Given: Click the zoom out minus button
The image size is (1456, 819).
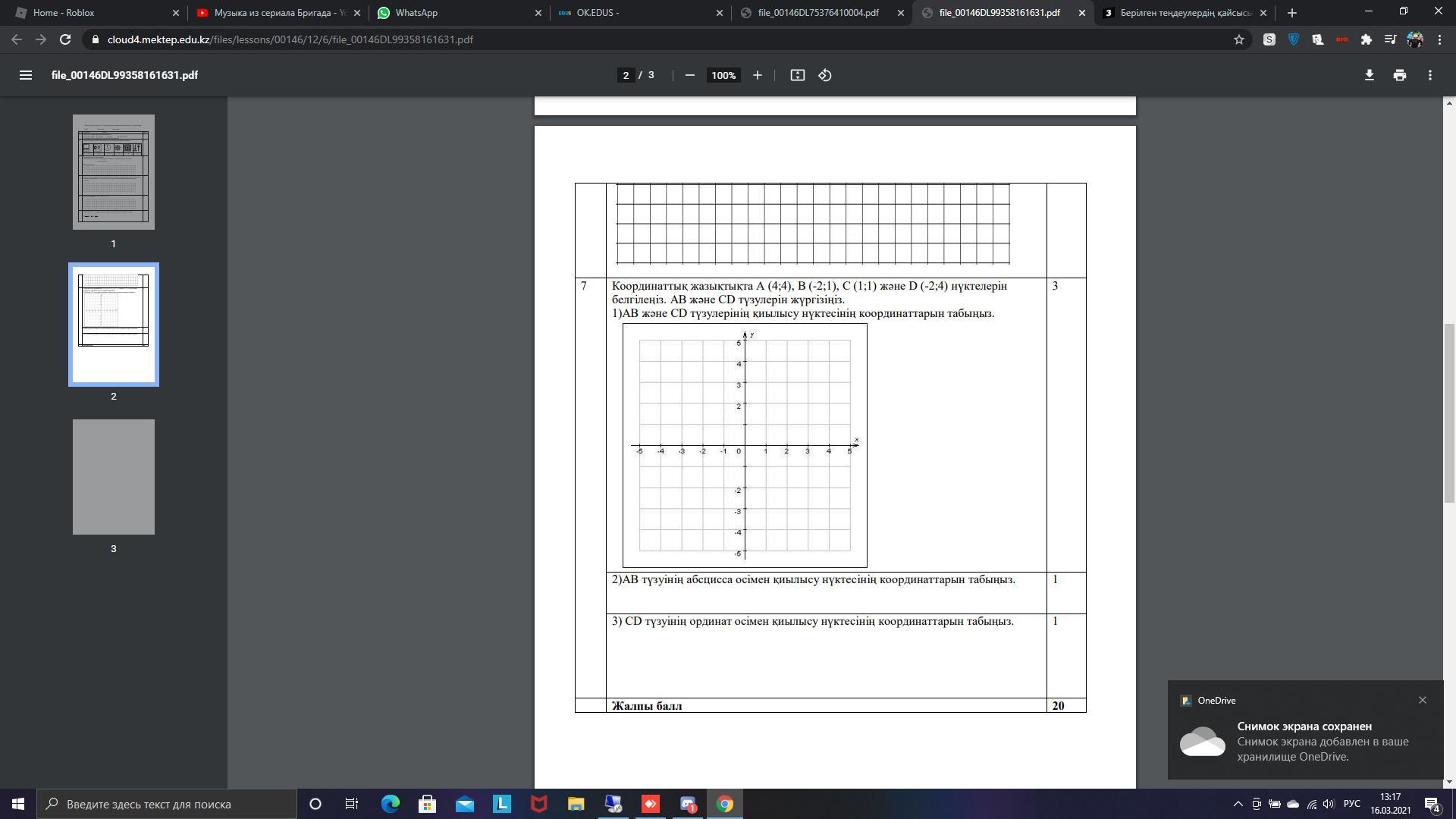Looking at the screenshot, I should [689, 75].
